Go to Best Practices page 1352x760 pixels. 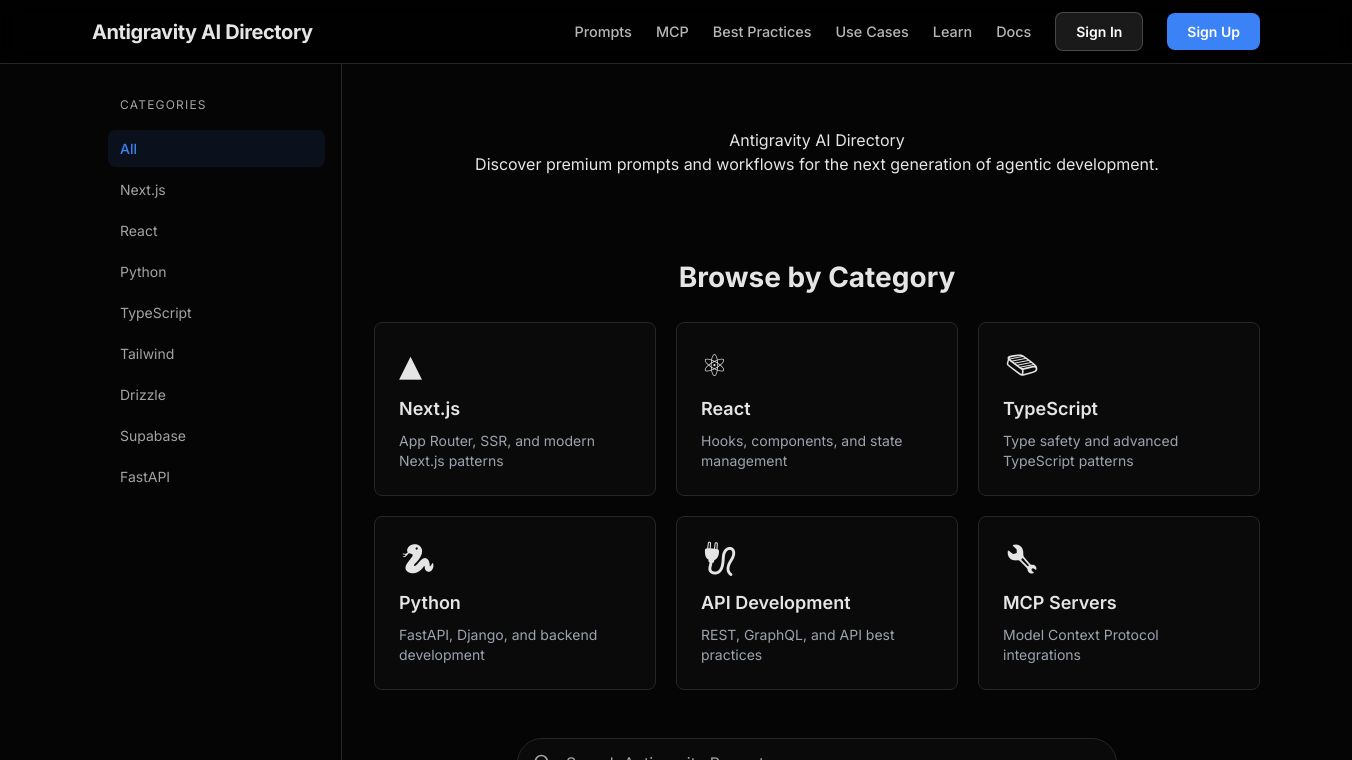pyautogui.click(x=762, y=32)
